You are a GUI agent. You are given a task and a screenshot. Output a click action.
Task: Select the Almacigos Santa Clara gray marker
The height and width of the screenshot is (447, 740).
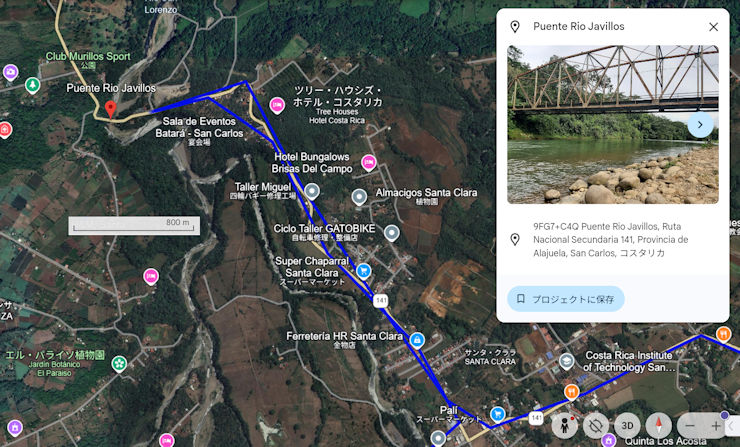point(359,197)
